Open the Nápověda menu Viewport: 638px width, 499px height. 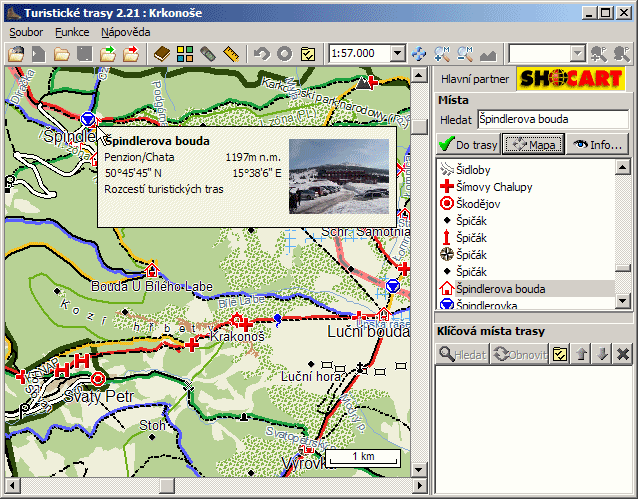(126, 32)
